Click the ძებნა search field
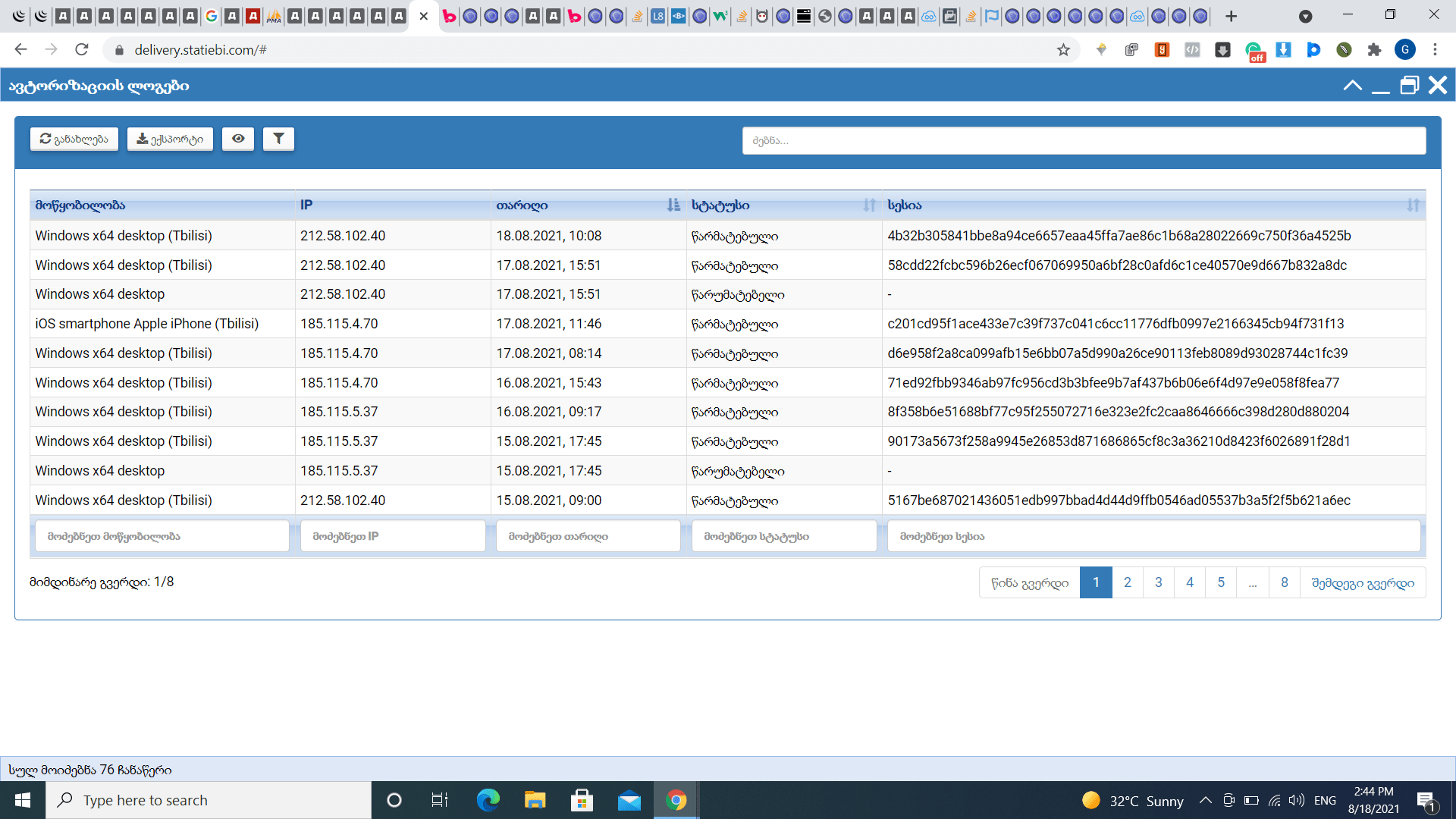1456x819 pixels. click(1084, 140)
